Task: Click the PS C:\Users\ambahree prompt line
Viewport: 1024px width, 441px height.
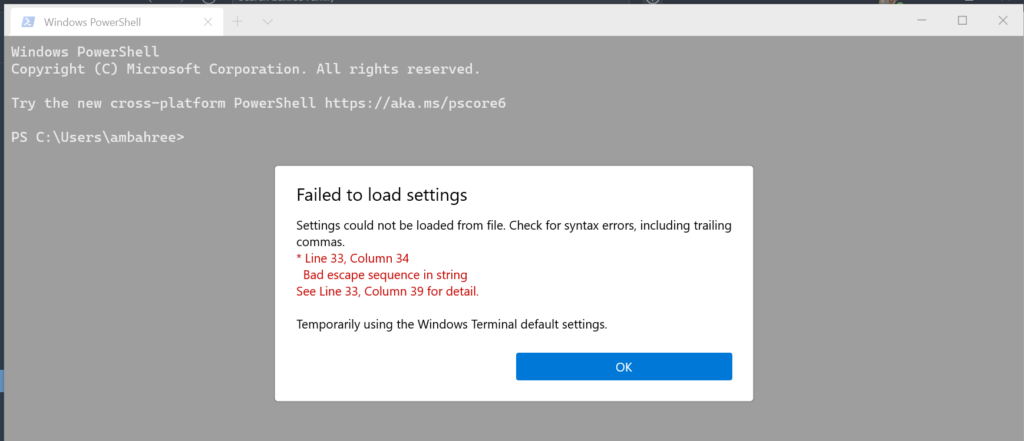Action: [x=98, y=137]
